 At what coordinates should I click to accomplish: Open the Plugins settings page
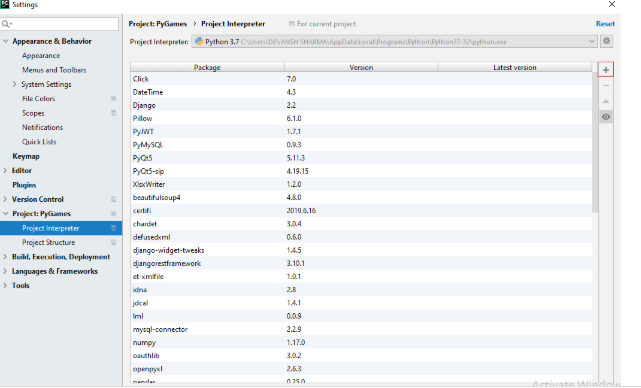click(x=24, y=185)
